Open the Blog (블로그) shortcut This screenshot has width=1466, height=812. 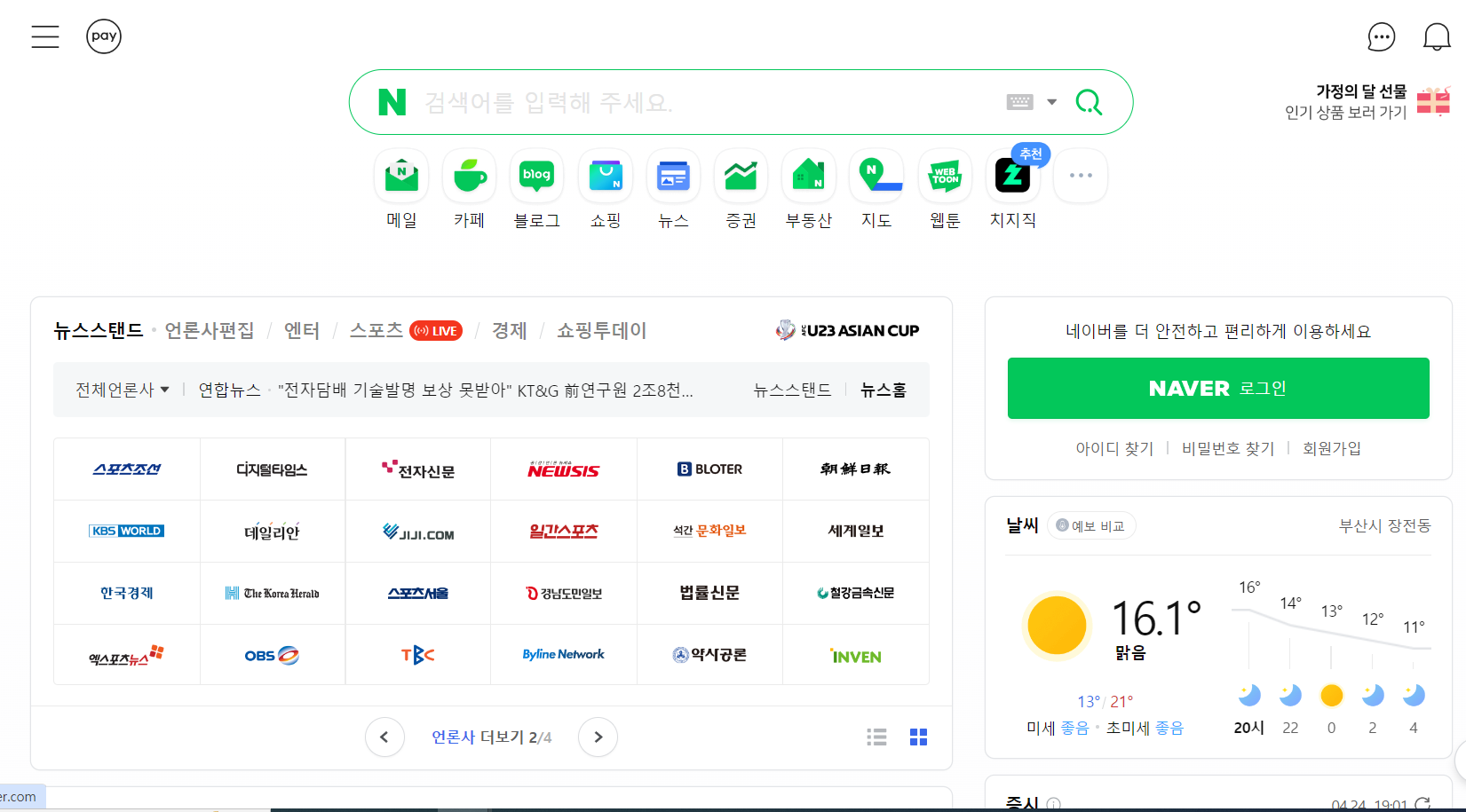click(537, 190)
